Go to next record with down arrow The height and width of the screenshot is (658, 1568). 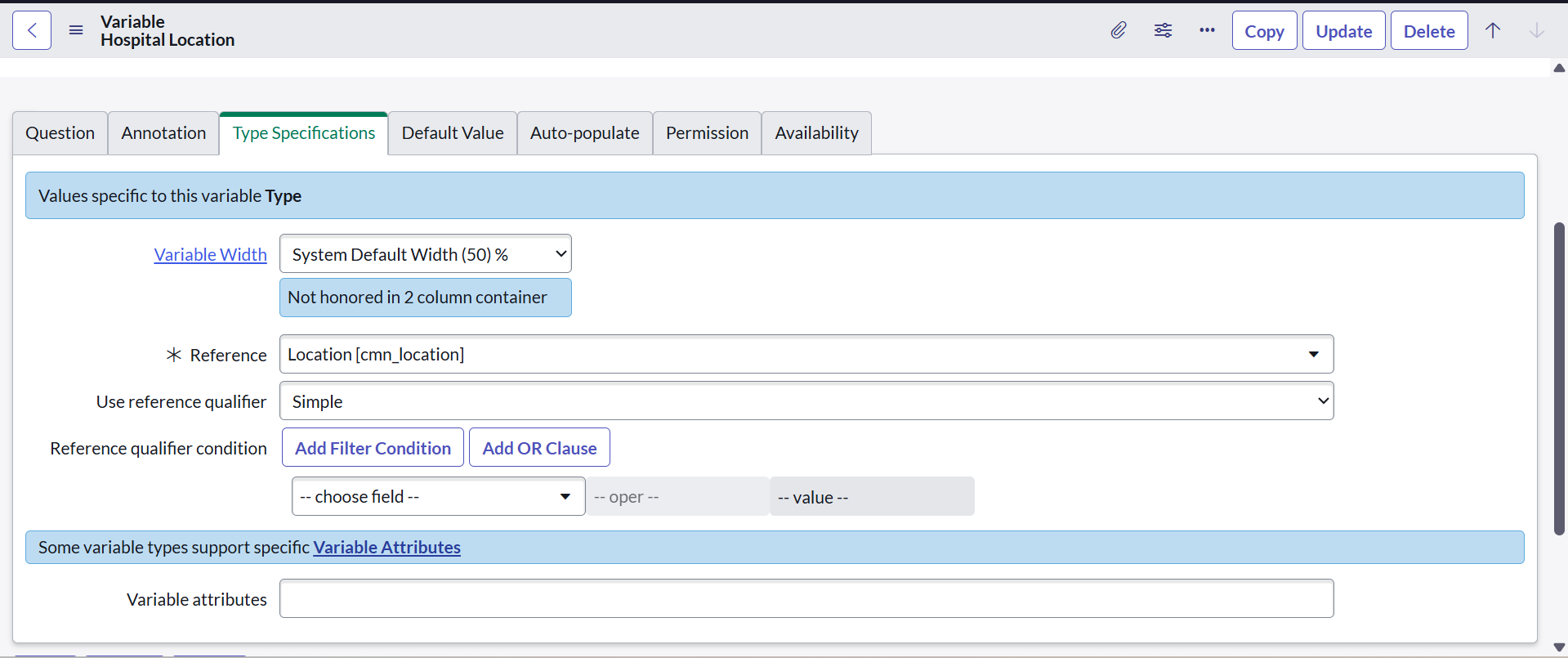[1536, 30]
